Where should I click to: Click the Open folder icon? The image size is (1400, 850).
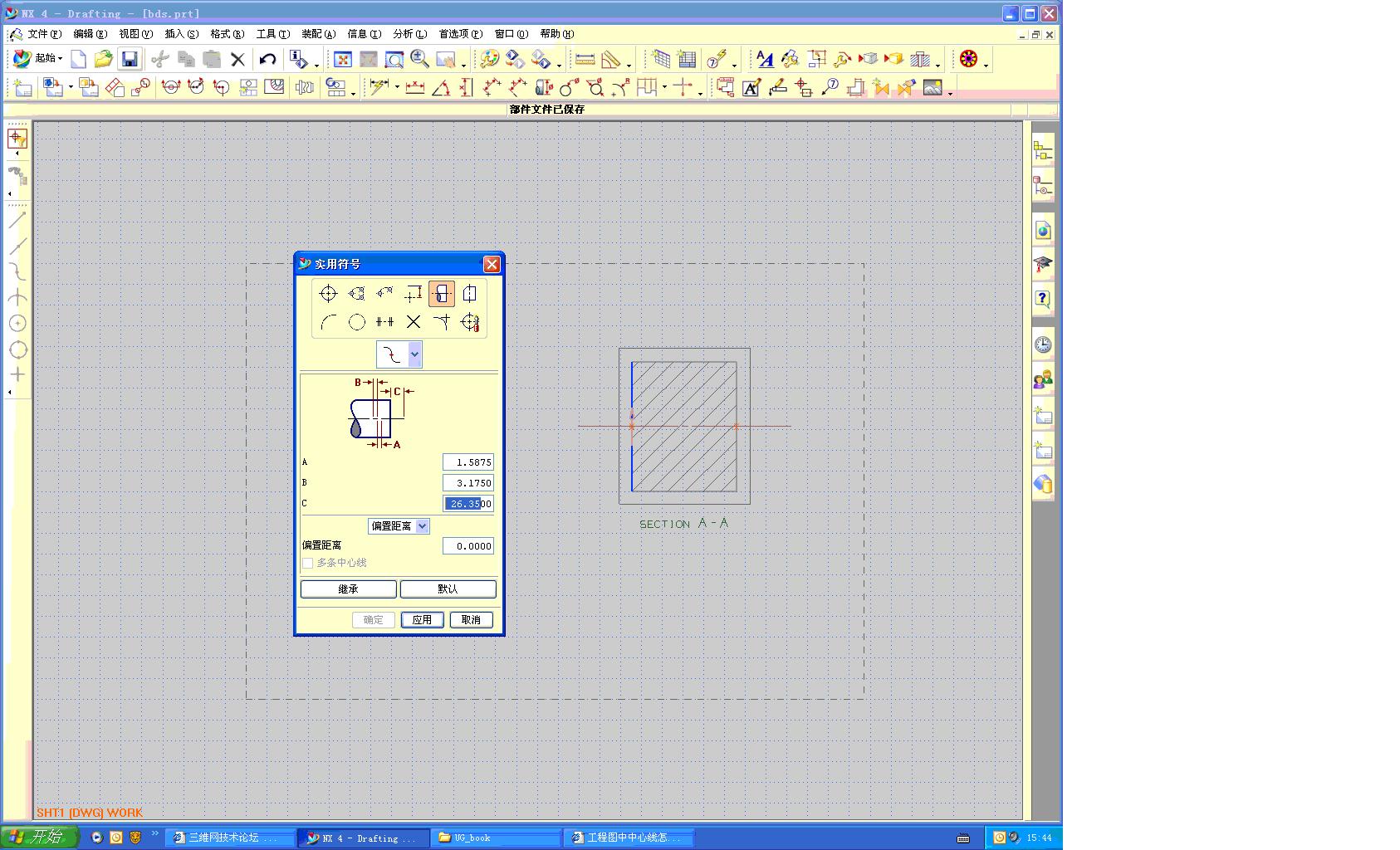tap(103, 59)
